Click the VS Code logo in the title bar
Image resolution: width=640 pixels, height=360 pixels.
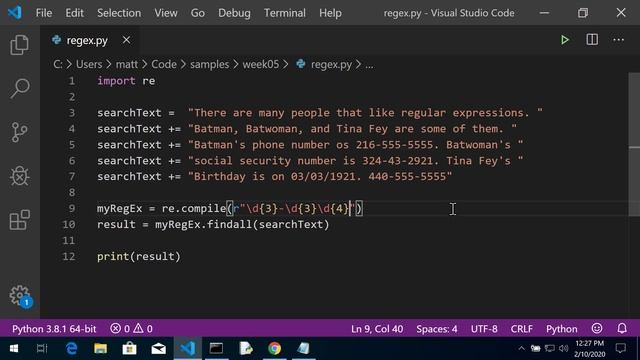[x=15, y=13]
